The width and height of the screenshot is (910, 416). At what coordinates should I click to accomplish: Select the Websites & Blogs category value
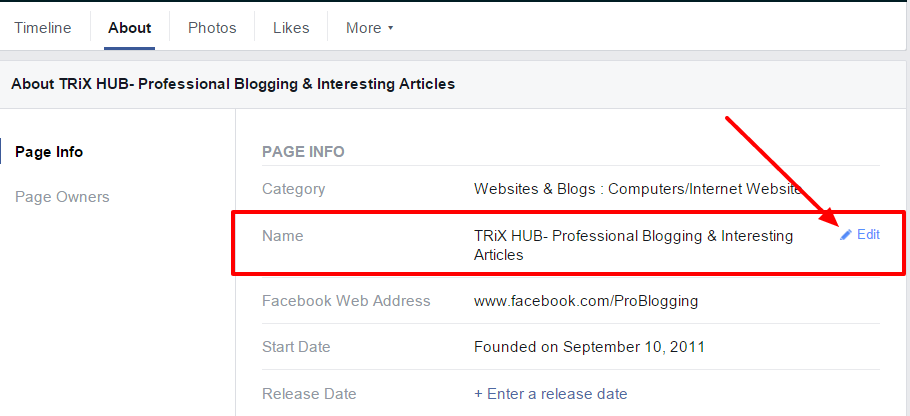(x=637, y=189)
